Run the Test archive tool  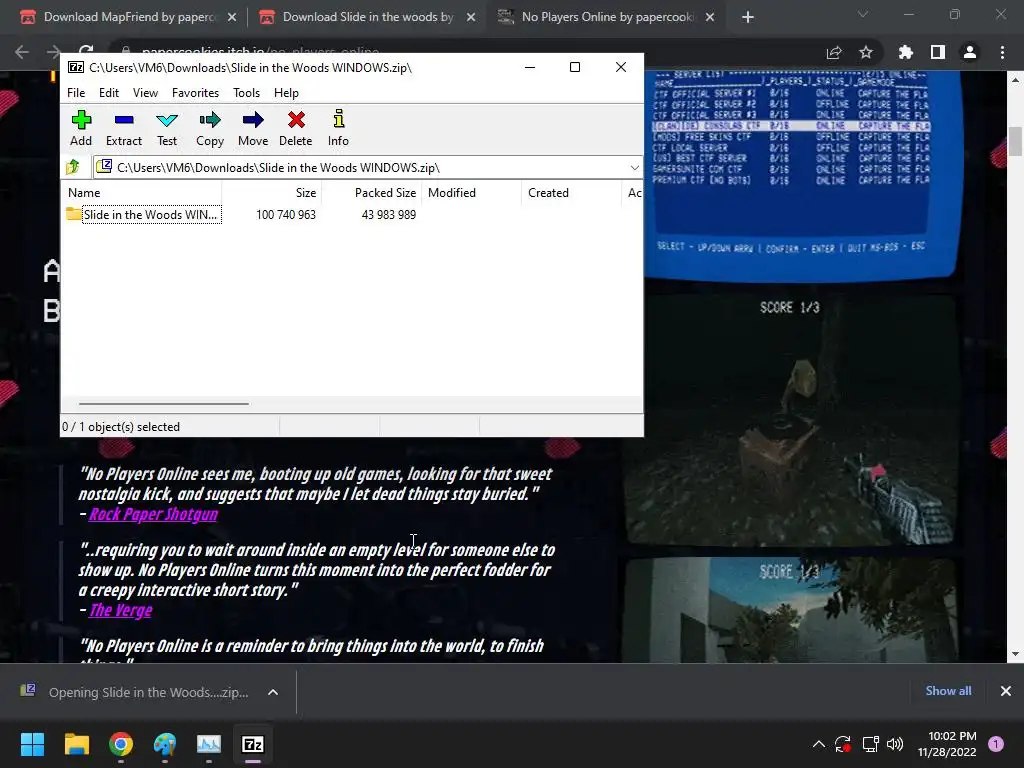point(167,129)
